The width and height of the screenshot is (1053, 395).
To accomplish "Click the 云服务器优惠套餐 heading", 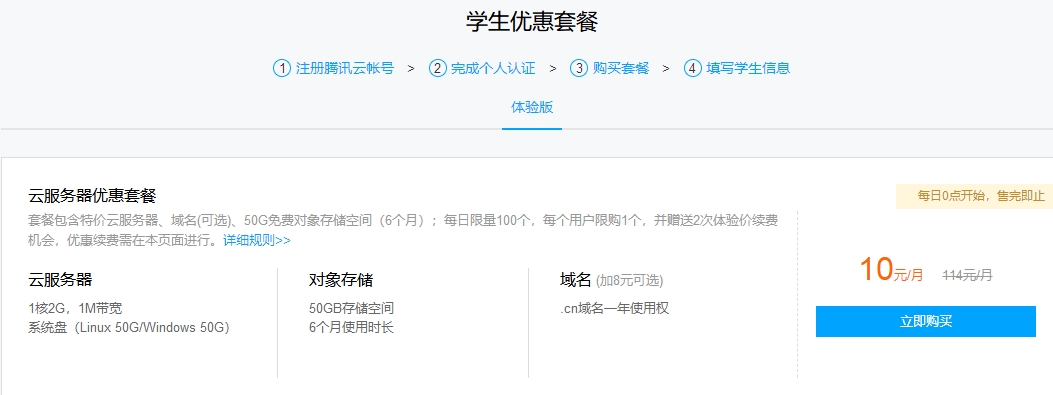I will tap(92, 196).
